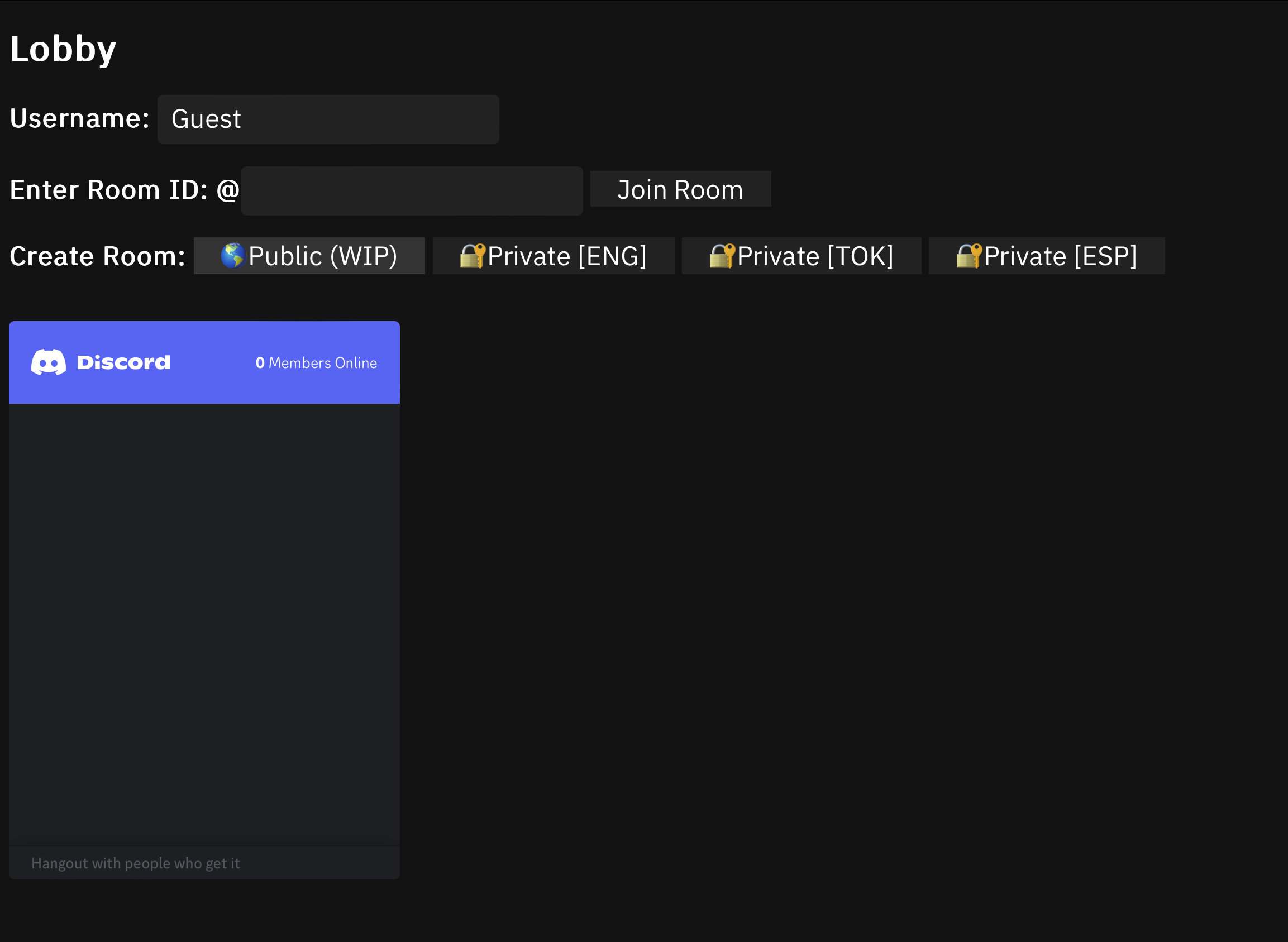Click the Lobby heading
The image size is (1288, 942).
coord(63,49)
